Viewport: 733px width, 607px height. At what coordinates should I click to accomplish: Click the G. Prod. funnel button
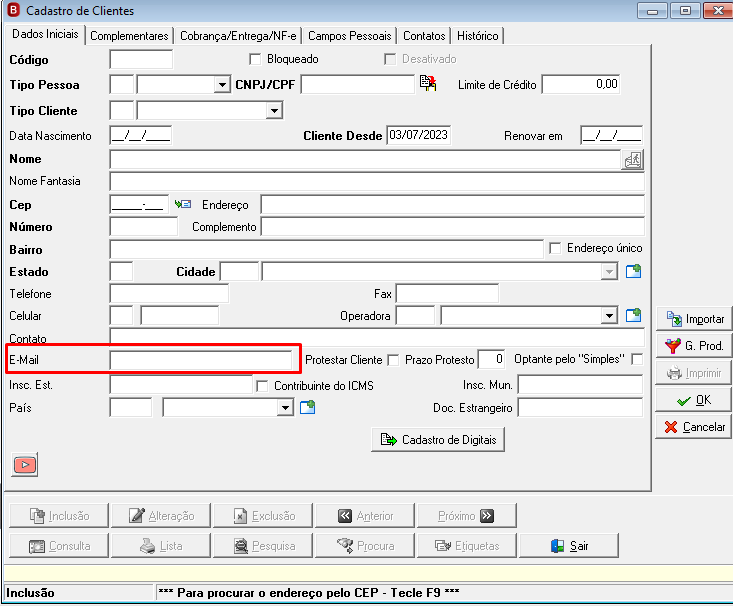[694, 346]
